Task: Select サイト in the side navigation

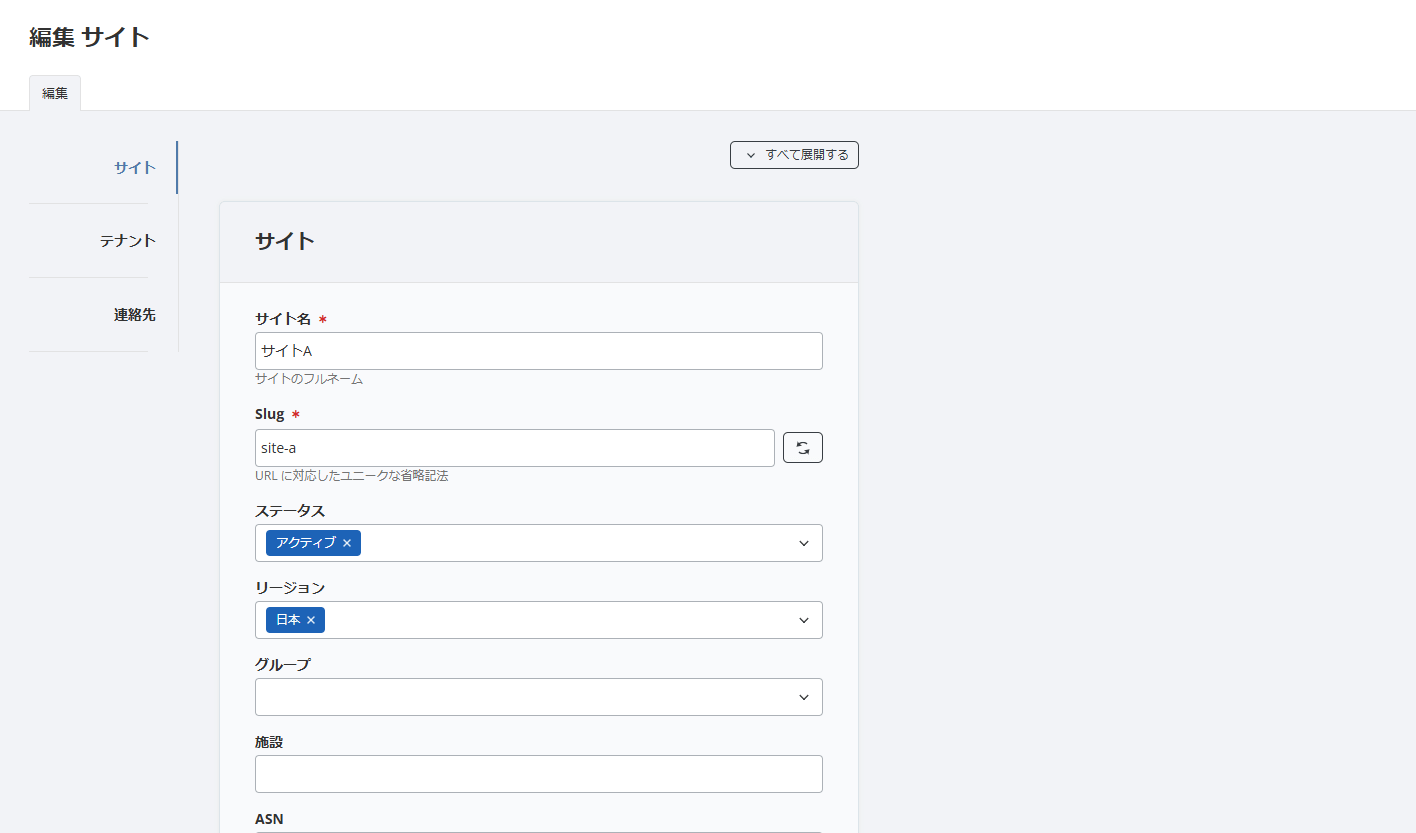Action: pos(135,167)
